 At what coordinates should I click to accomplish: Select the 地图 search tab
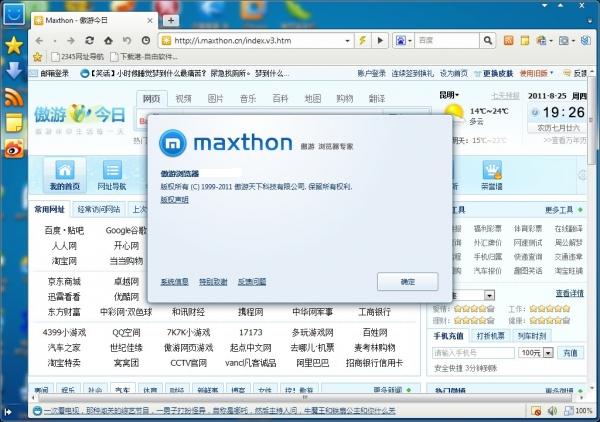point(313,99)
